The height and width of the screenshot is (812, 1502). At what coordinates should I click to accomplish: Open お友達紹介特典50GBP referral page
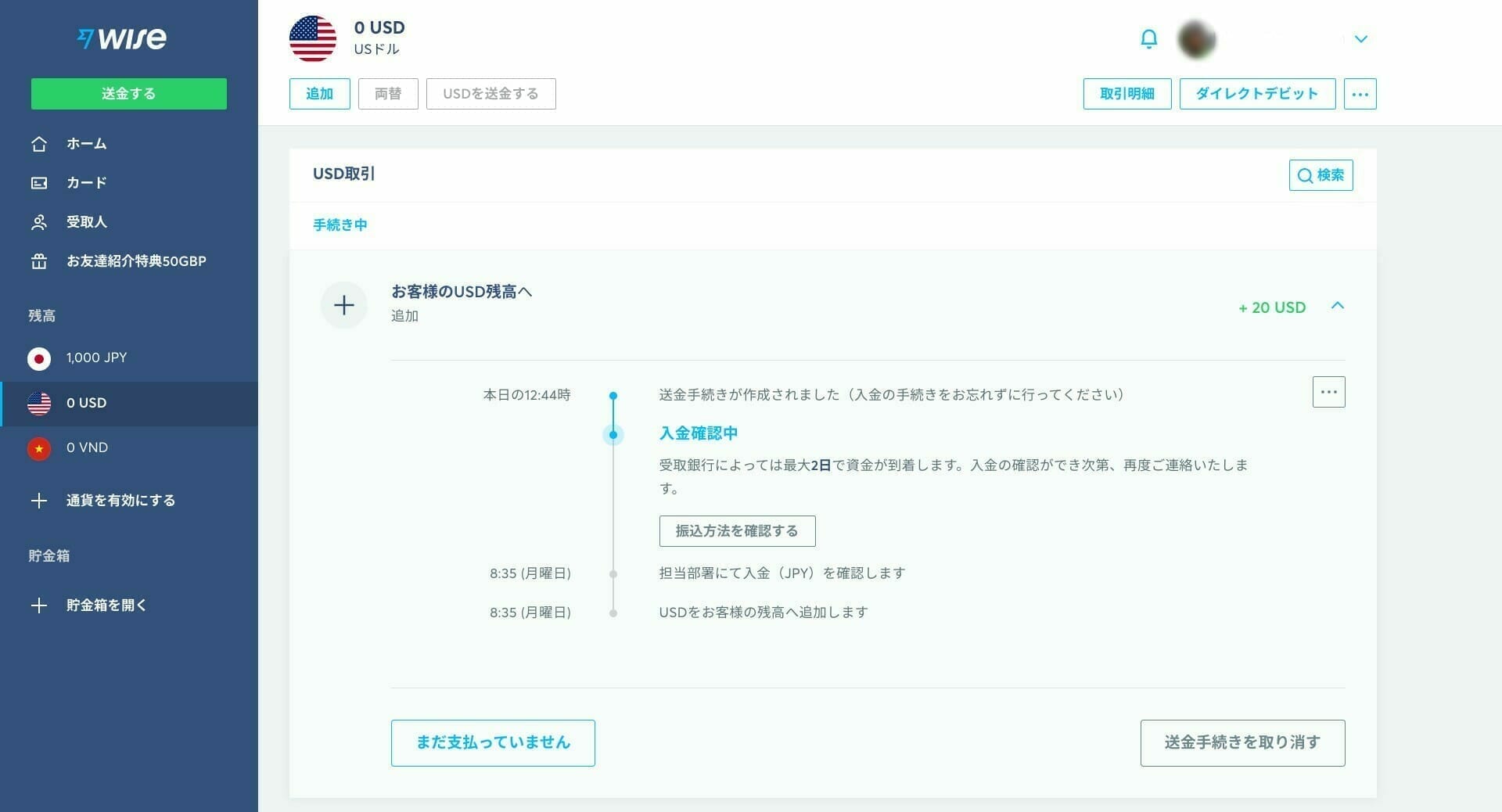136,261
